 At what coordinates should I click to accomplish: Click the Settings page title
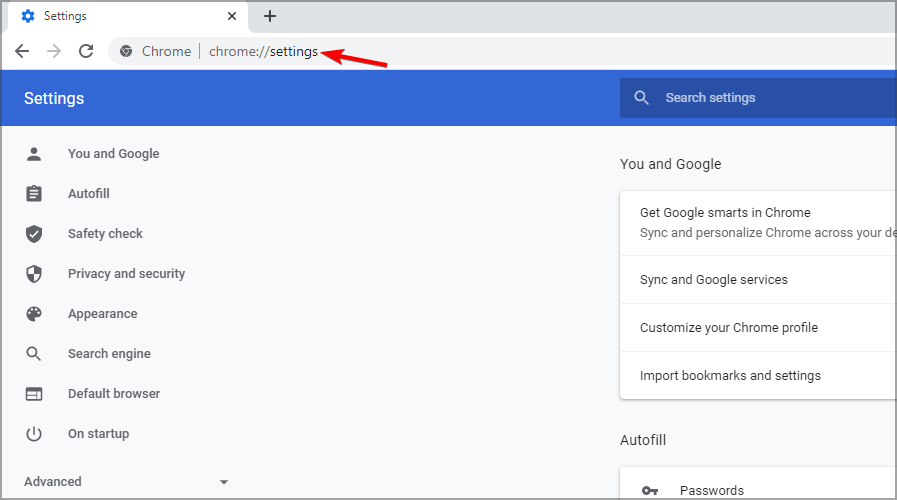click(x=54, y=98)
